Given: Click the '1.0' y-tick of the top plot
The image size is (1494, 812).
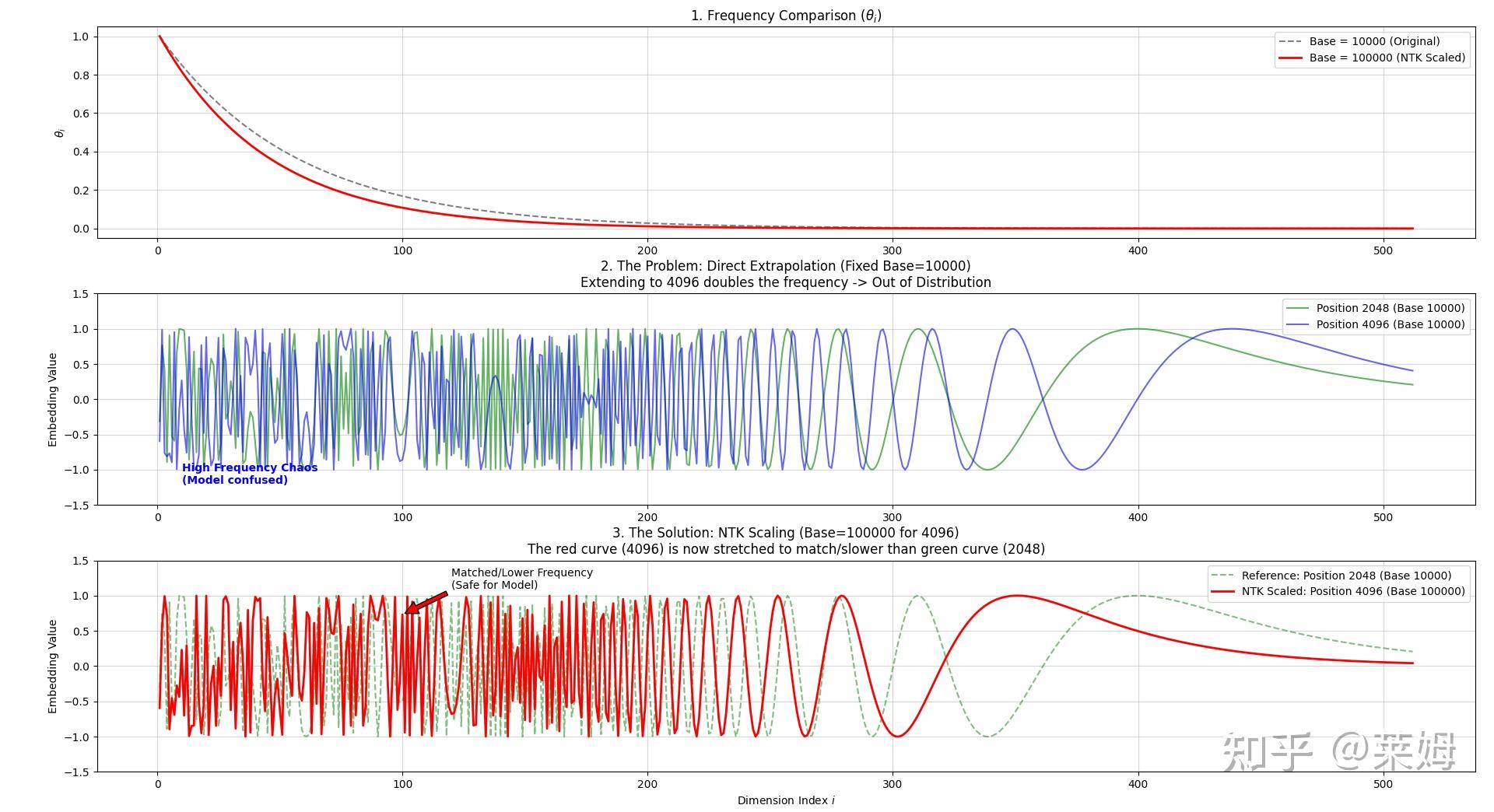Looking at the screenshot, I should (80, 37).
